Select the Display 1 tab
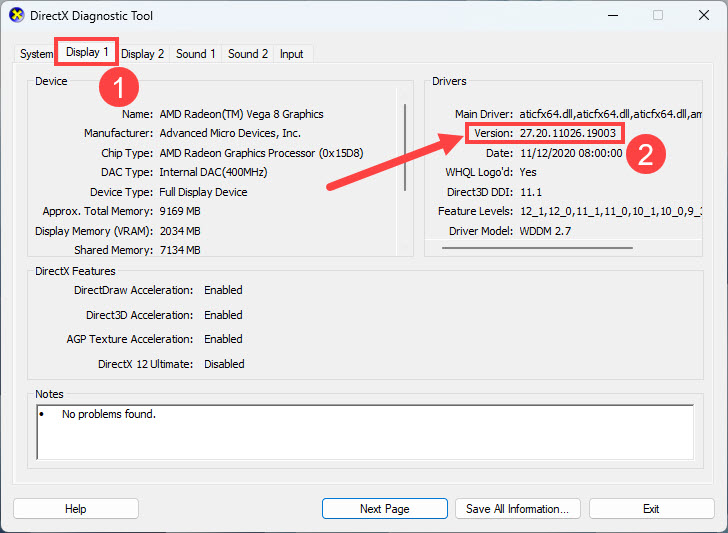The height and width of the screenshot is (533, 728). (x=87, y=52)
